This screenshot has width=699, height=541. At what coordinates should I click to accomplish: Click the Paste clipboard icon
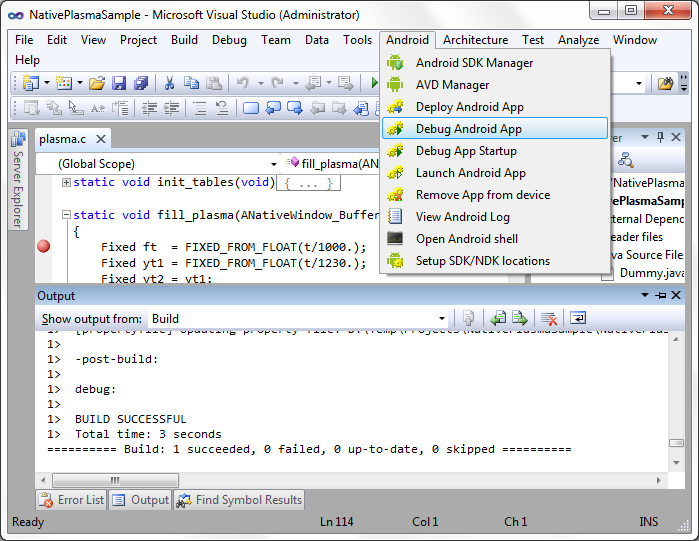pyautogui.click(x=214, y=83)
